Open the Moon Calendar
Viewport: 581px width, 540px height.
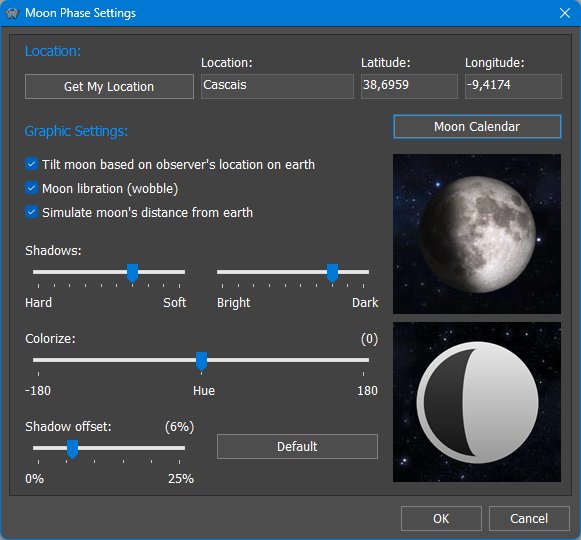[x=477, y=127]
